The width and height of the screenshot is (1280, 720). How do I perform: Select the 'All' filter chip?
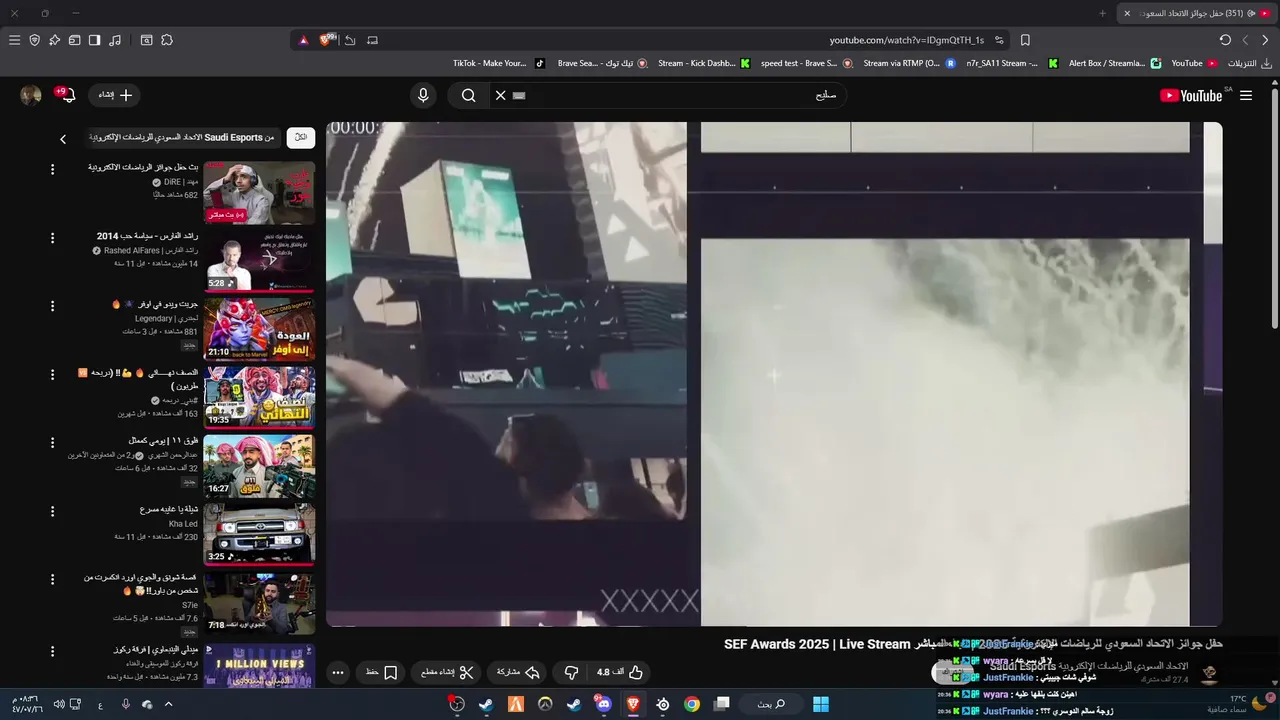(x=301, y=138)
